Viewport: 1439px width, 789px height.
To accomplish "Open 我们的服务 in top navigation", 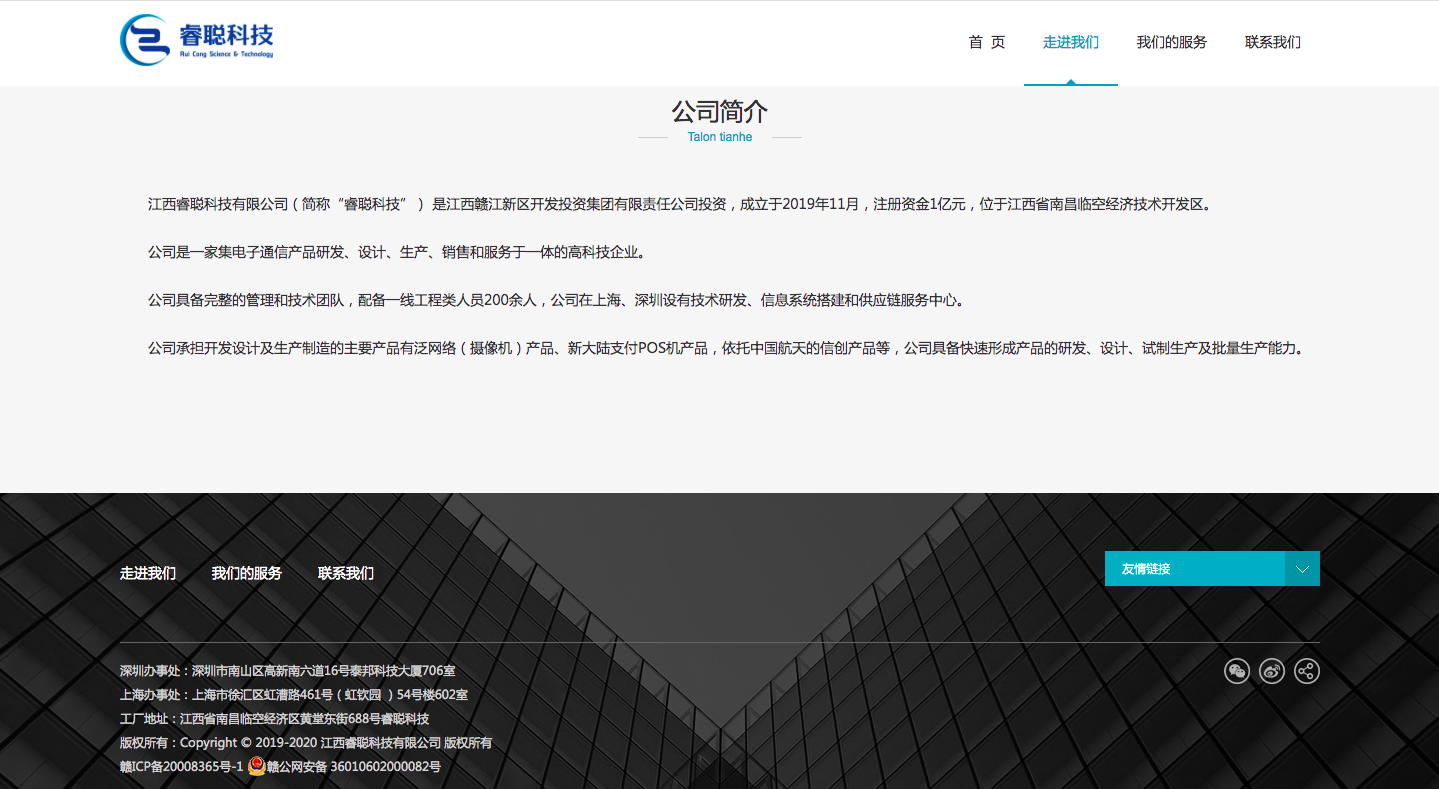I will click(x=1172, y=42).
